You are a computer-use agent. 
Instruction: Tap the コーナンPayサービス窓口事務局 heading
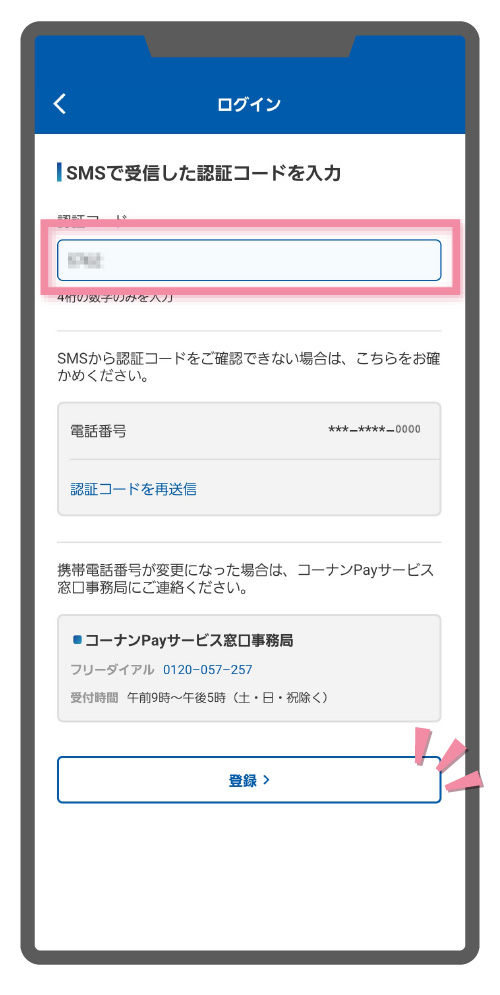pyautogui.click(x=188, y=641)
